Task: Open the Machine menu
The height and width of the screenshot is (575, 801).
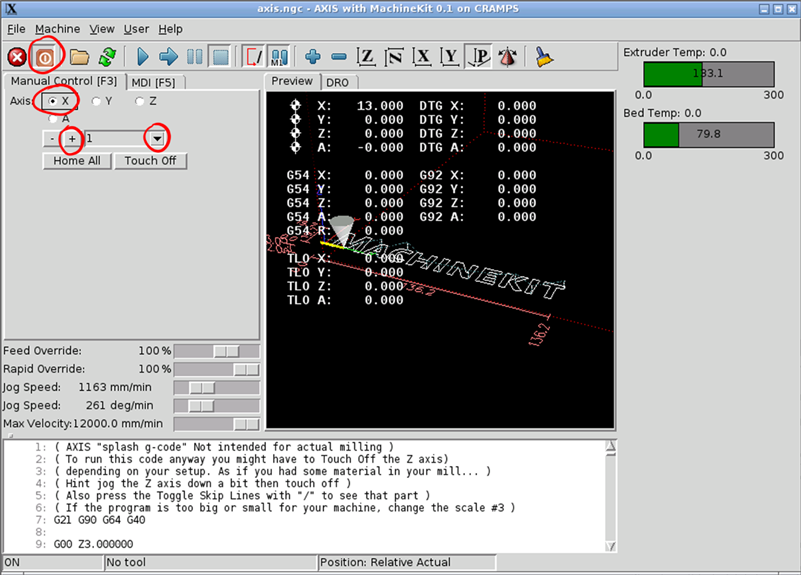Action: pos(57,29)
